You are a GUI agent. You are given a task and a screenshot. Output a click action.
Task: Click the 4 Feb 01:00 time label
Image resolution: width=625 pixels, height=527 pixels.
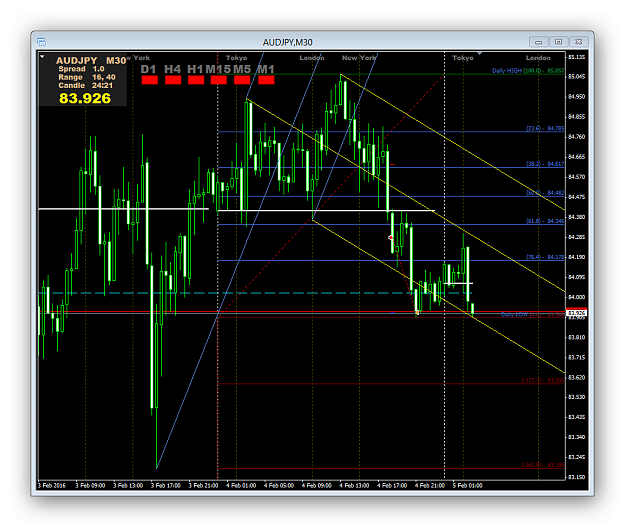click(241, 486)
